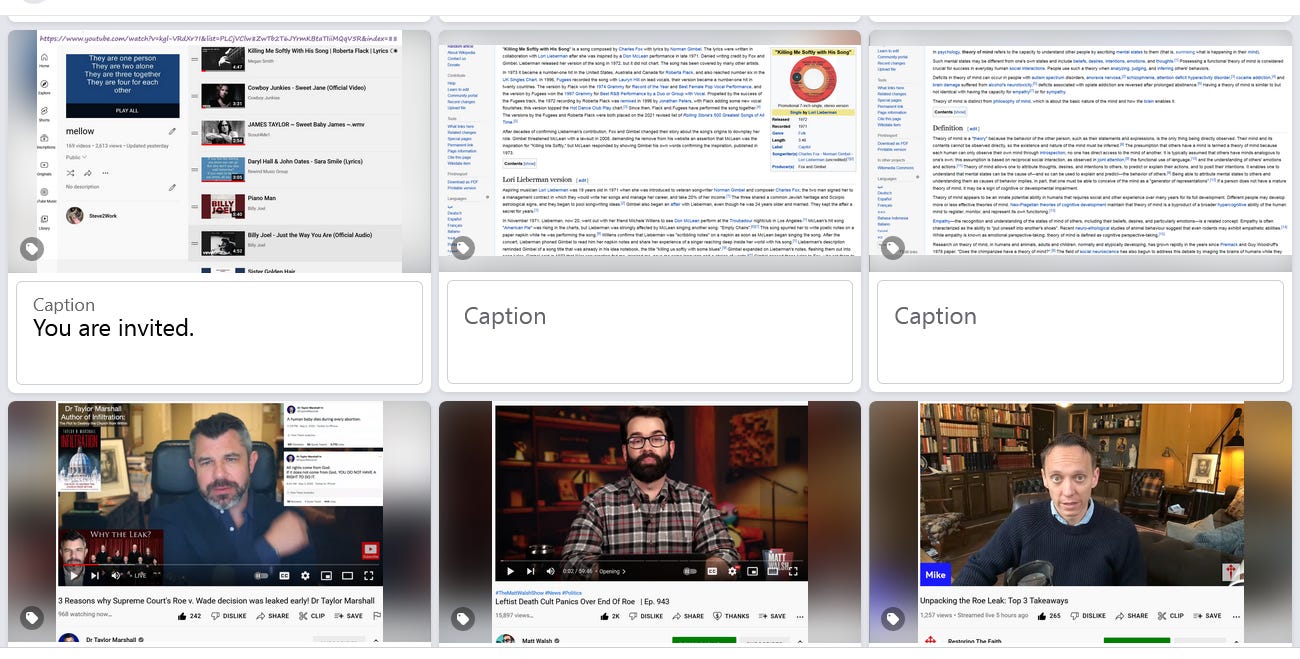Open the mellow YouTube playlist screenshot thumbnail
Viewport: 1300px width, 659px height.
coord(219,151)
